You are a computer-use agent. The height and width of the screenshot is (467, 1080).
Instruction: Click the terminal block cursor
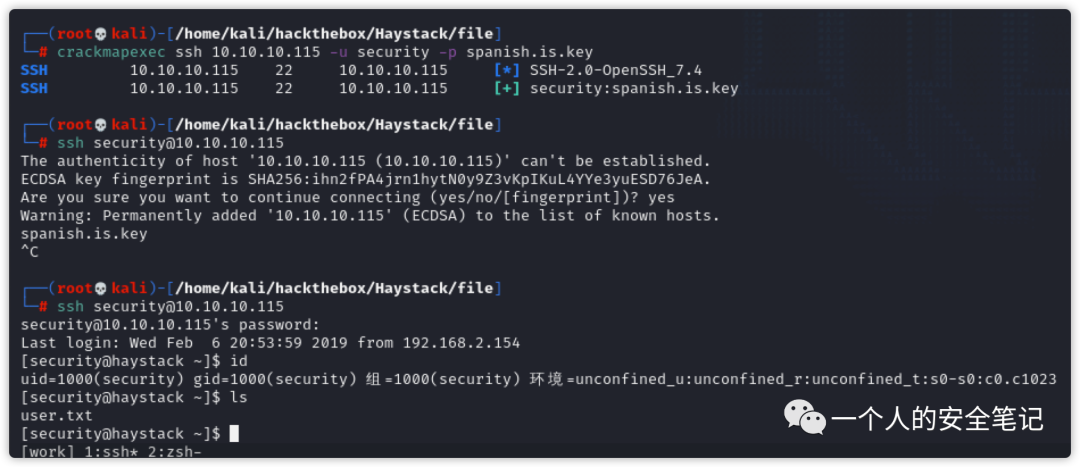point(234,433)
